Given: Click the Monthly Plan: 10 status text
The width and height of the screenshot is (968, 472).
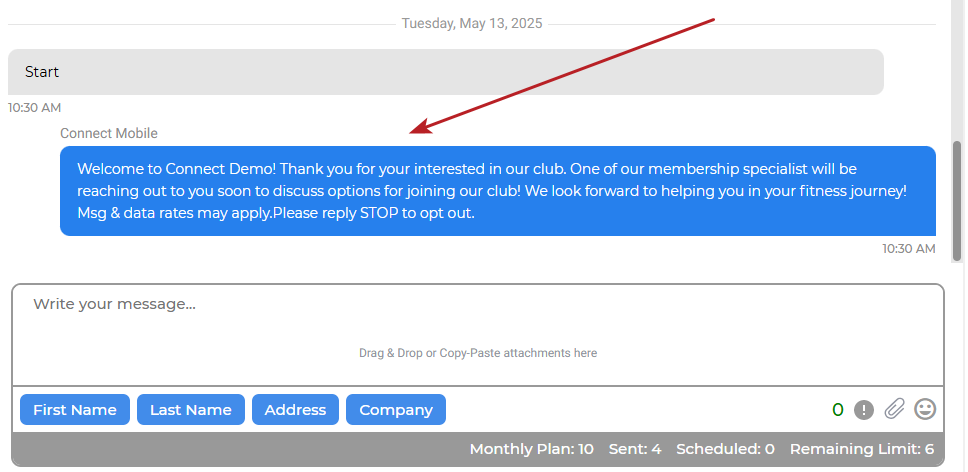Looking at the screenshot, I should [532, 449].
